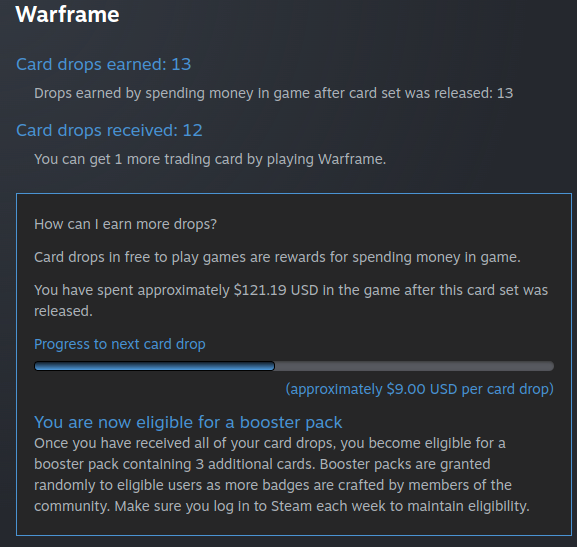
Task: Click the 'How can I earn more drops?' question
Action: point(125,224)
